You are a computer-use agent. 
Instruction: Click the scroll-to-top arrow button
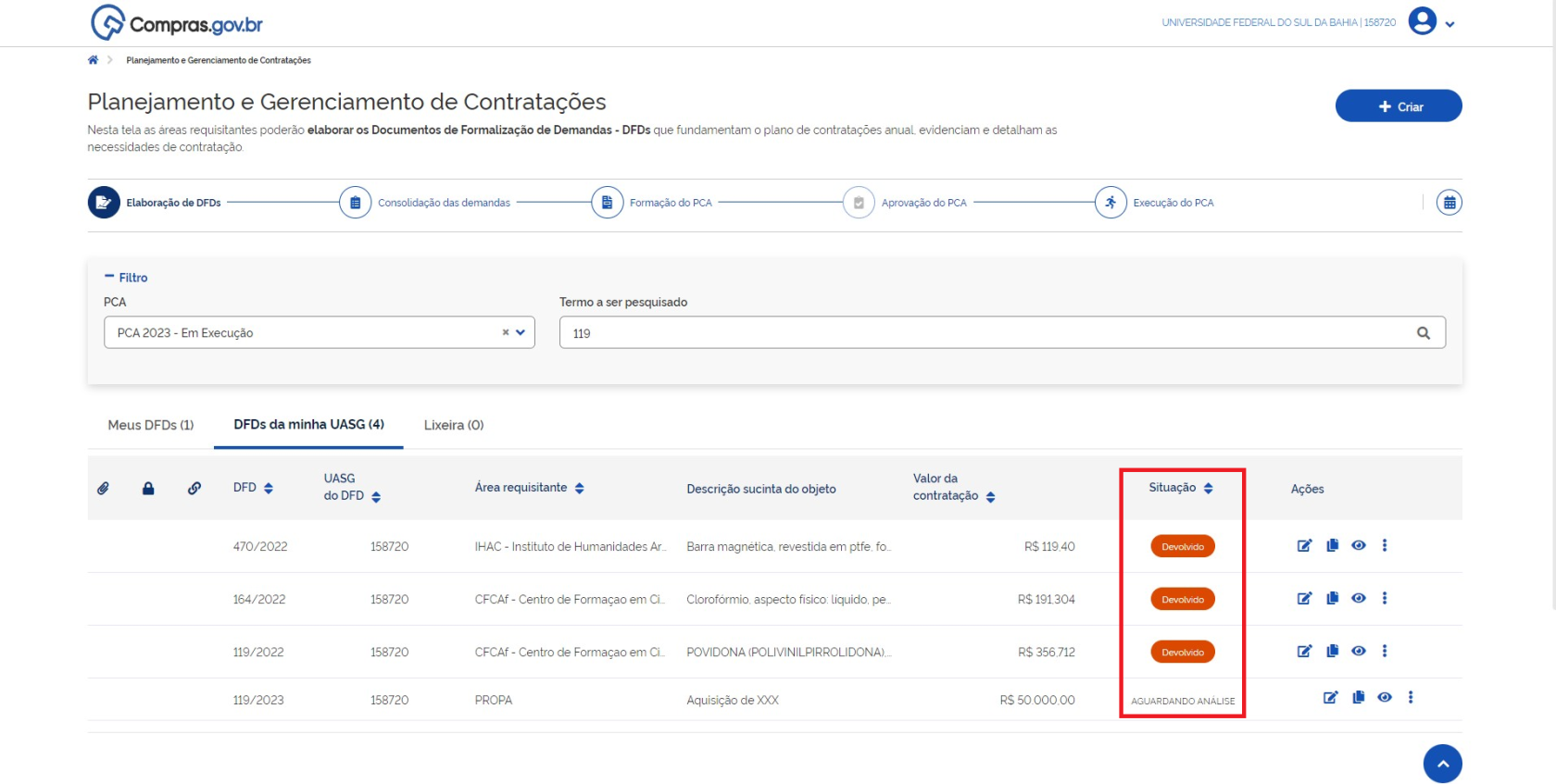[1442, 764]
